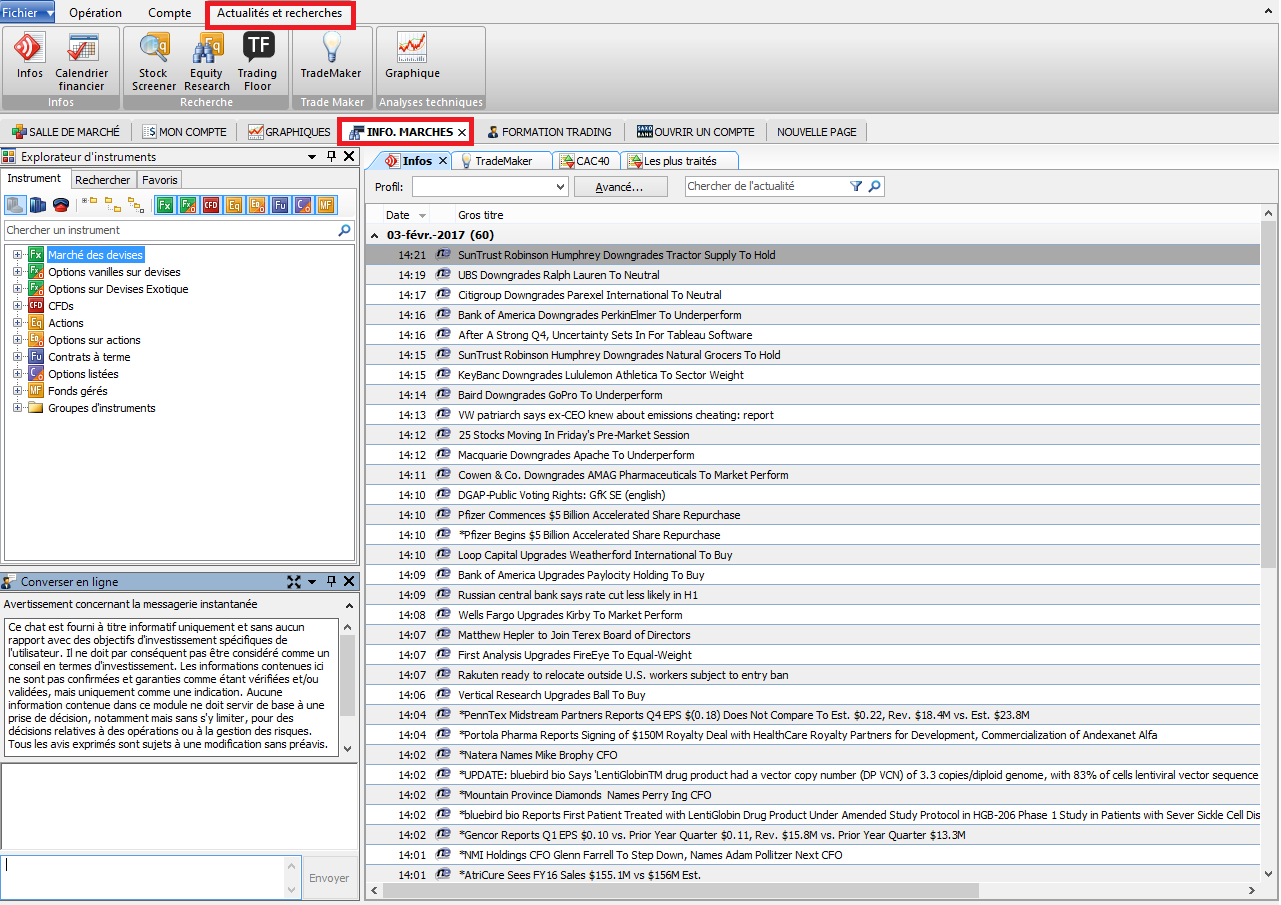The height and width of the screenshot is (905, 1281).
Task: Toggle the red CFD filter button
Action: (210, 205)
